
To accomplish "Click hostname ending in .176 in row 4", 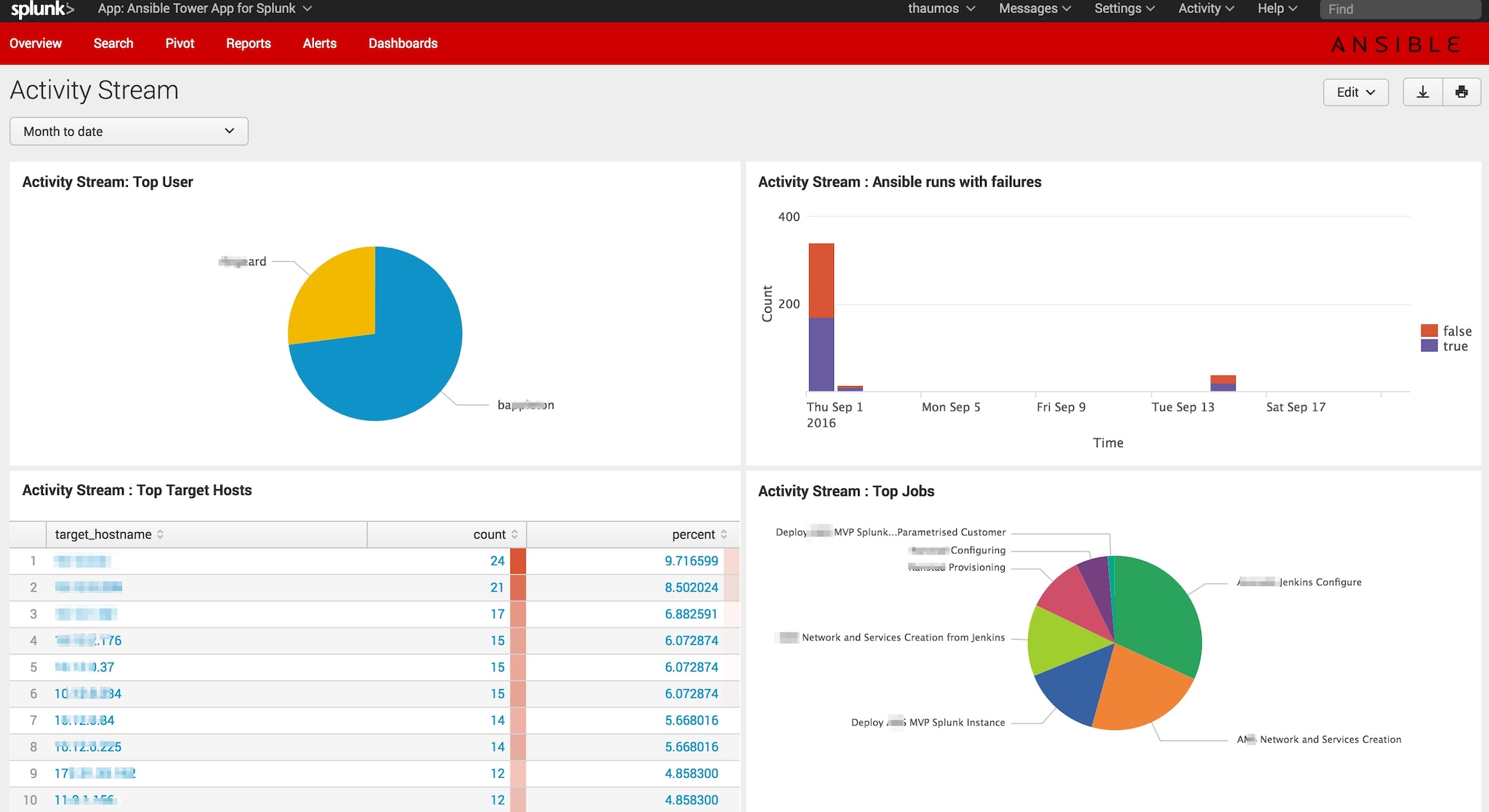I will point(88,640).
